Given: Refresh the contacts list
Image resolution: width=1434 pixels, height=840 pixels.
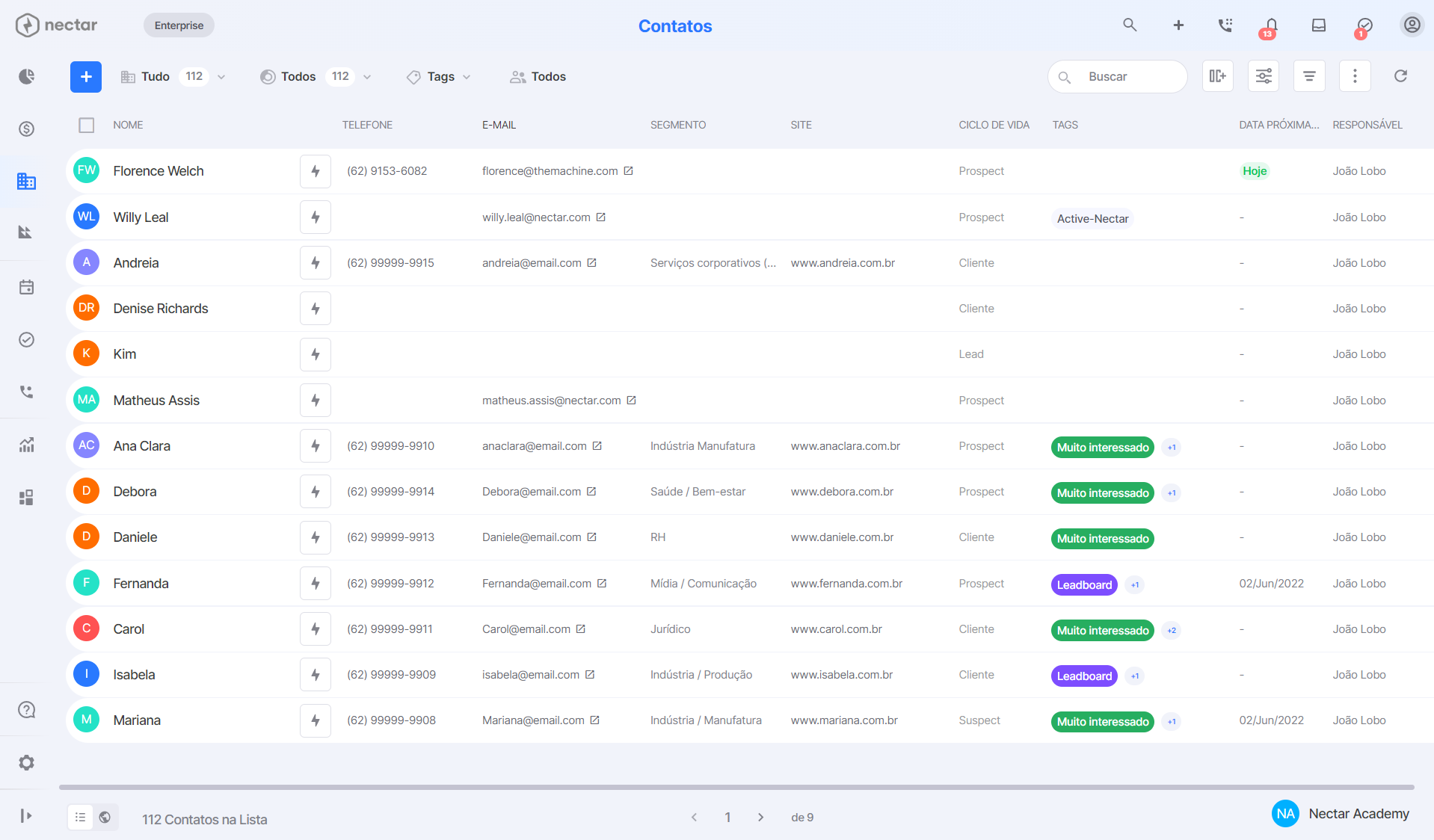Looking at the screenshot, I should click(1400, 76).
